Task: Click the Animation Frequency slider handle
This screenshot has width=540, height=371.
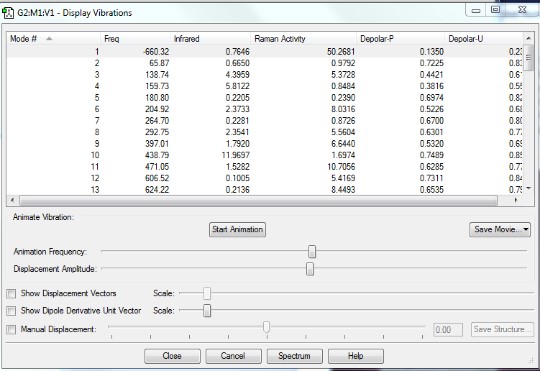Action: coord(312,251)
